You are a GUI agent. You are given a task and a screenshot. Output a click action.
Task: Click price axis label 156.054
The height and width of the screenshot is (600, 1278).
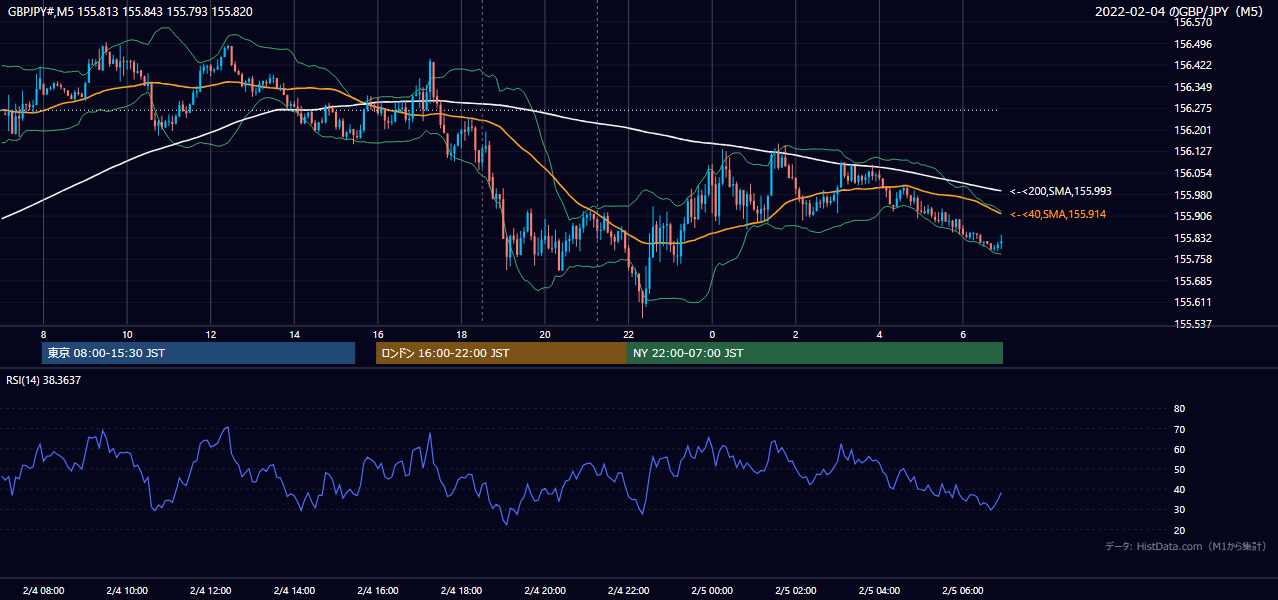1193,173
